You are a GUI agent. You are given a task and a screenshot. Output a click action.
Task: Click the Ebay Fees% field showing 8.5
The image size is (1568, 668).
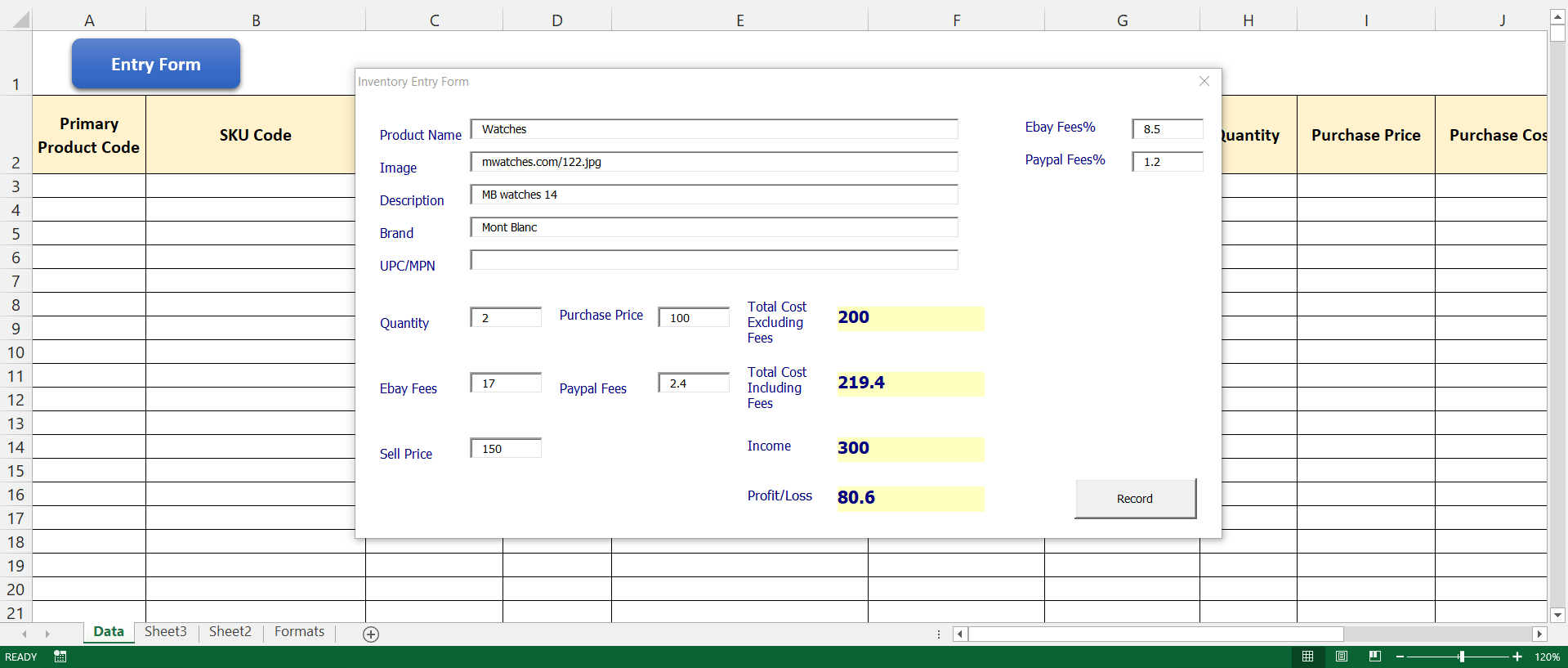click(x=1168, y=129)
